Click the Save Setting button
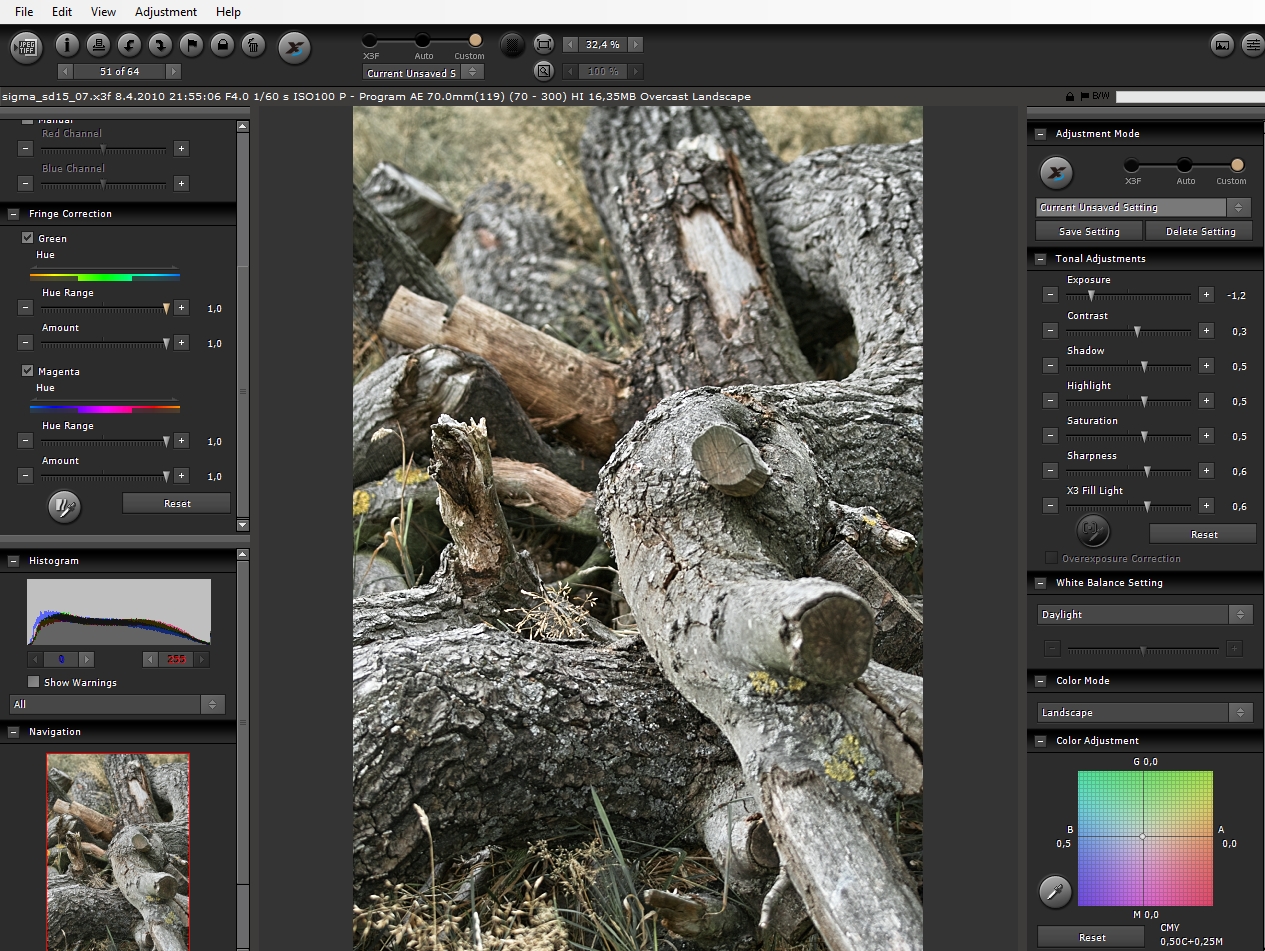 (1088, 231)
